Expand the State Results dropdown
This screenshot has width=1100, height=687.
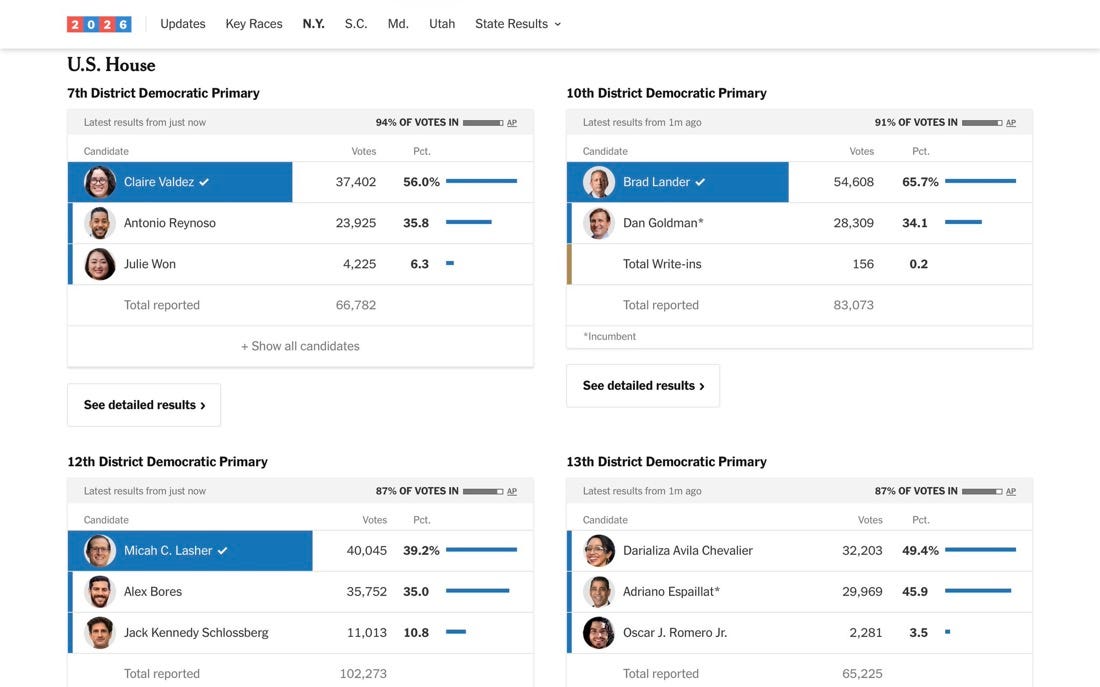tap(518, 24)
